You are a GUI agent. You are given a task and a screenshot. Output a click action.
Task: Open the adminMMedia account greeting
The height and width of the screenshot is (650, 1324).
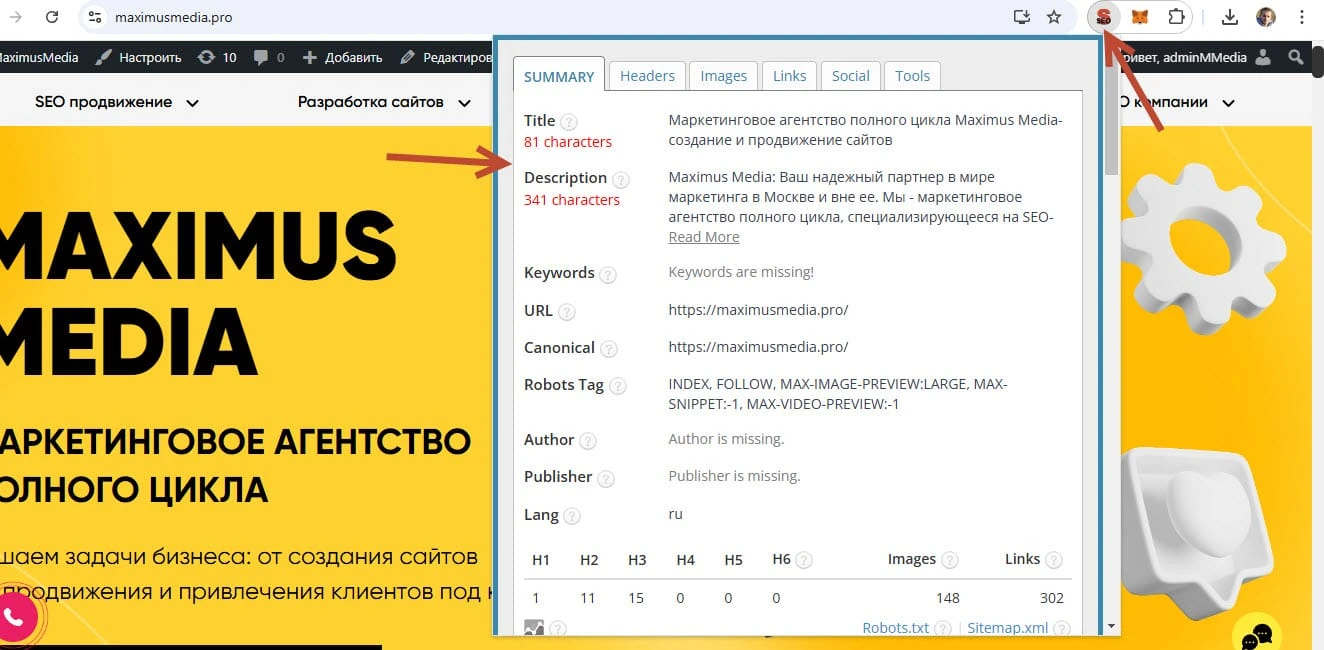[x=1195, y=57]
